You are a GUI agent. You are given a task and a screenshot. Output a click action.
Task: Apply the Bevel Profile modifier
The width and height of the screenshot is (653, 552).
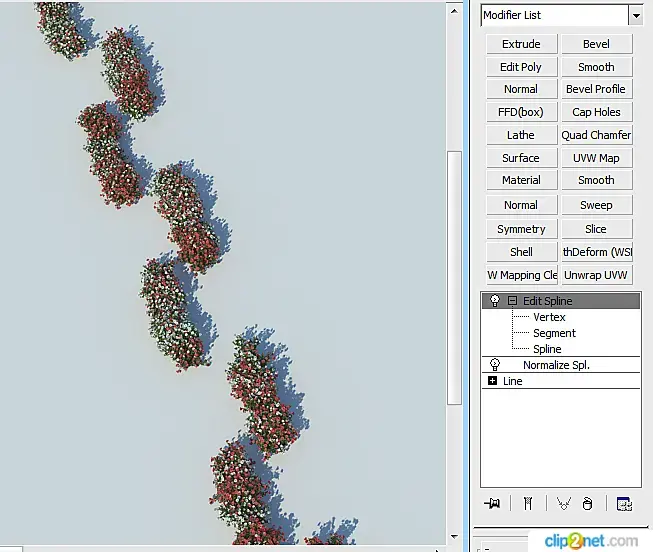pyautogui.click(x=596, y=89)
